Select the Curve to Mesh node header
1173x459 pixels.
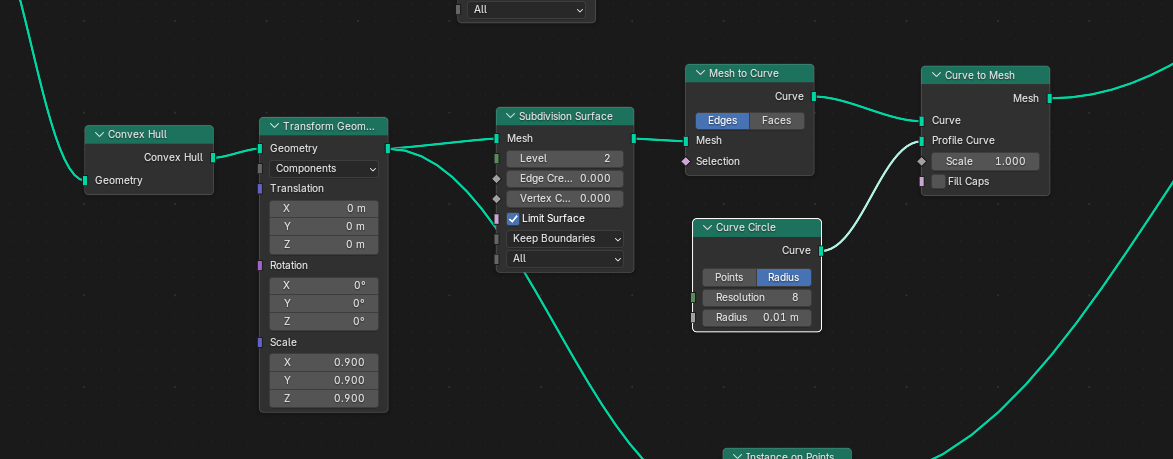click(985, 75)
